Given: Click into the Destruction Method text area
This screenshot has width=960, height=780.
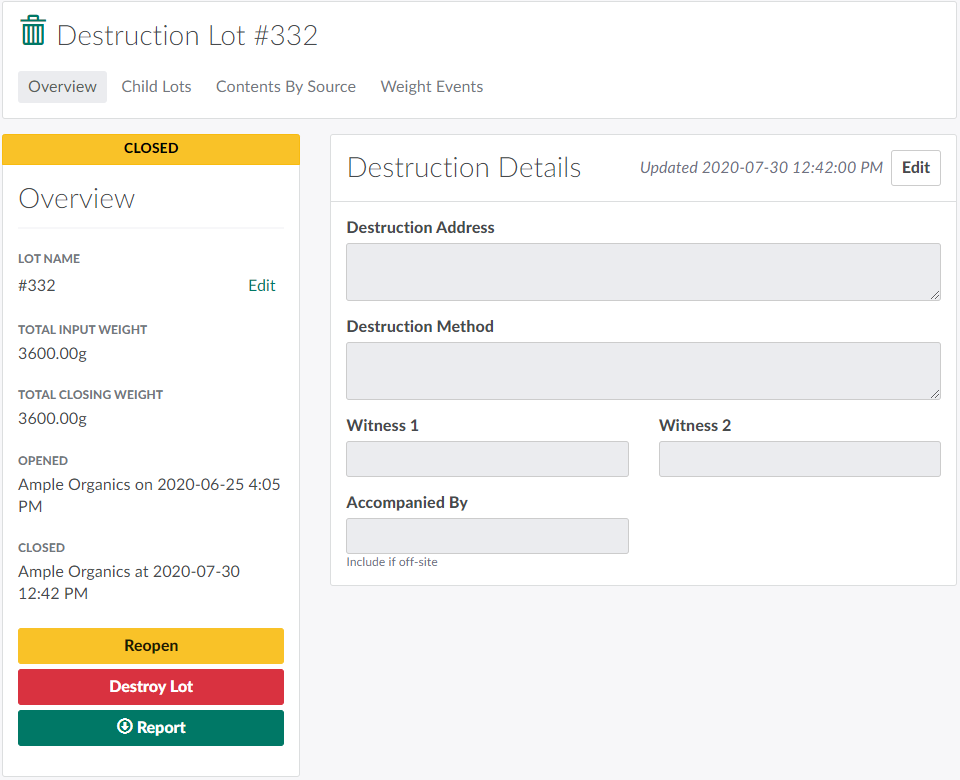Looking at the screenshot, I should coord(643,371).
